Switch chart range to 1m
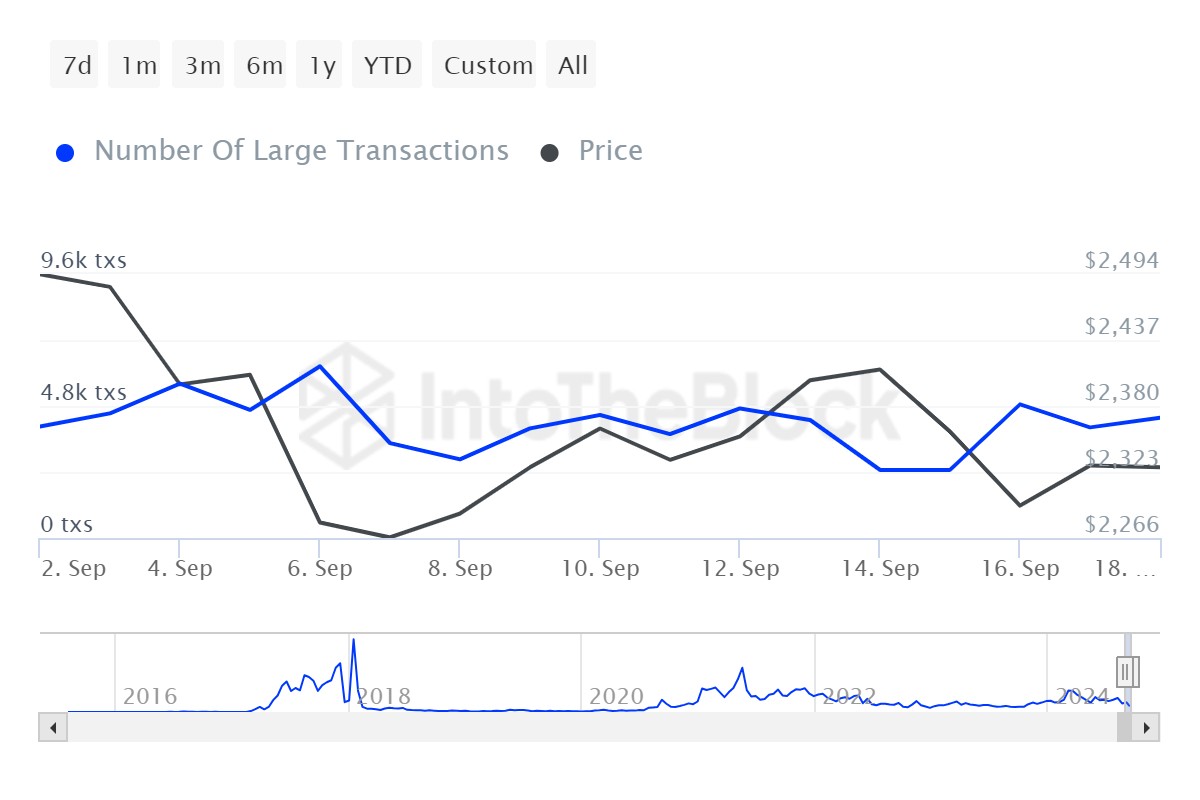 [138, 65]
